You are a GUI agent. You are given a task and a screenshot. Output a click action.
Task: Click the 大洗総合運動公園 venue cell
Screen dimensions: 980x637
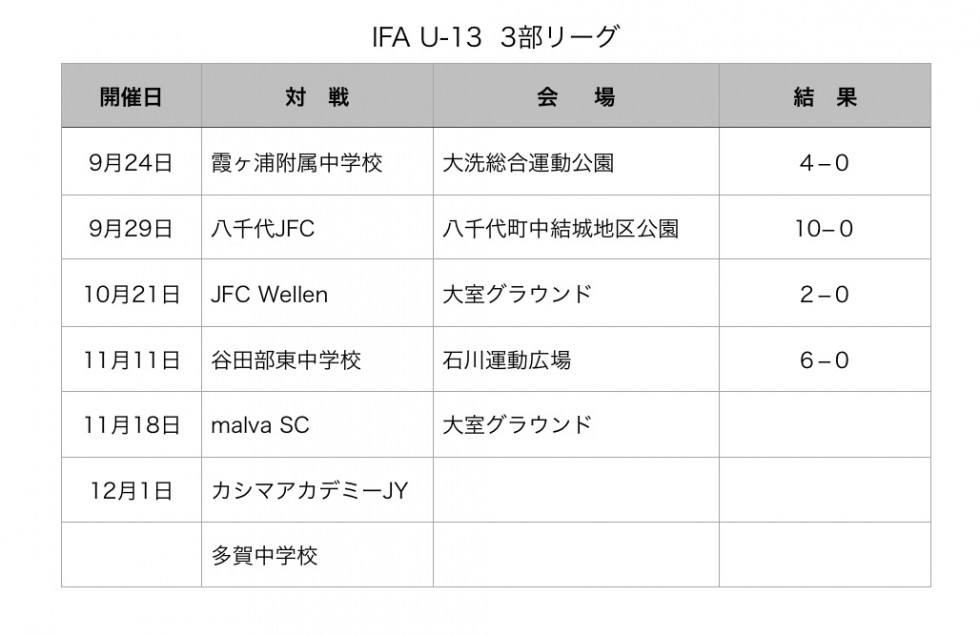[576, 163]
